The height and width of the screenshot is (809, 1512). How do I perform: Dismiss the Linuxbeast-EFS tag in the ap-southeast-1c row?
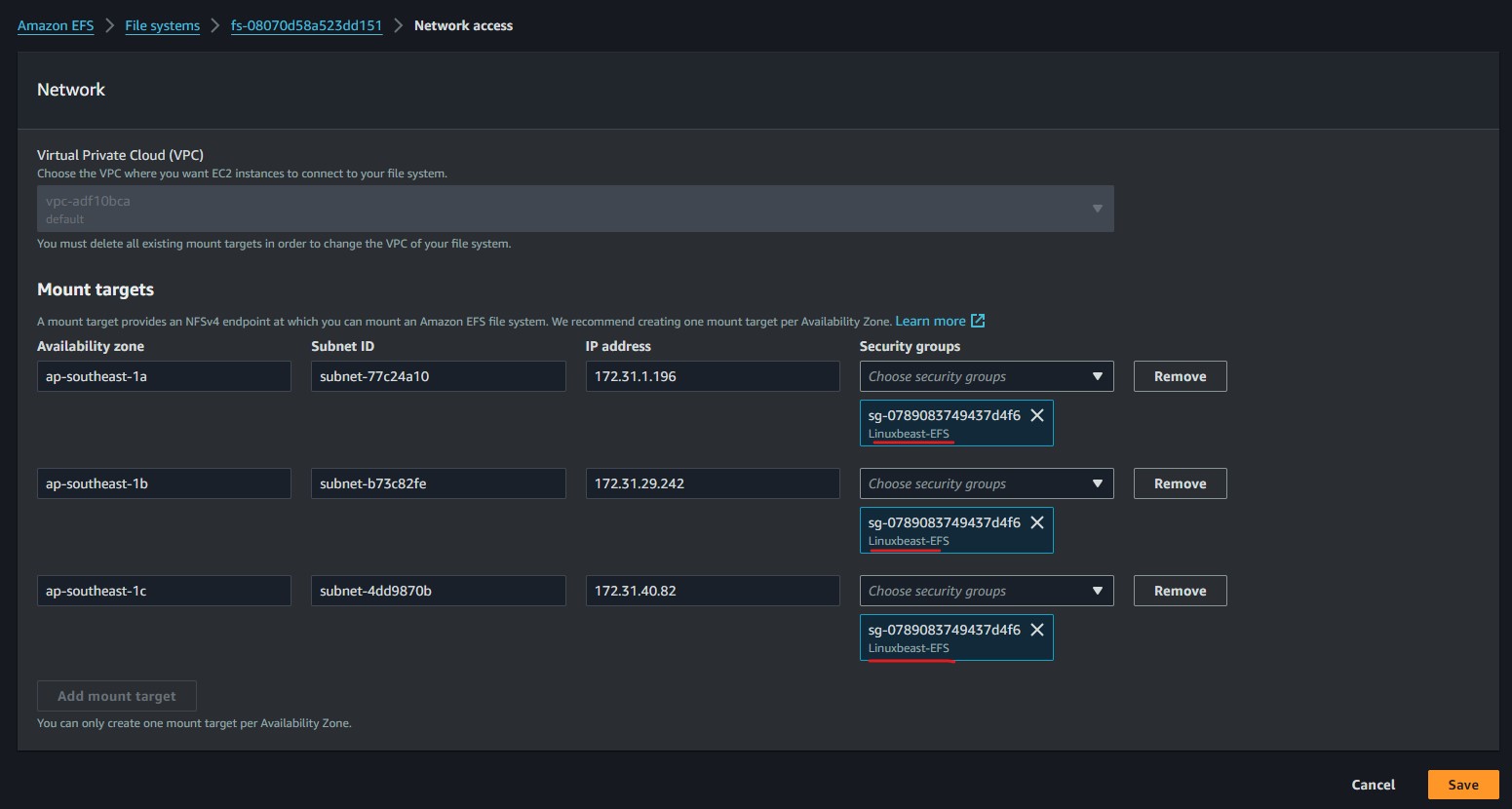(x=1035, y=629)
